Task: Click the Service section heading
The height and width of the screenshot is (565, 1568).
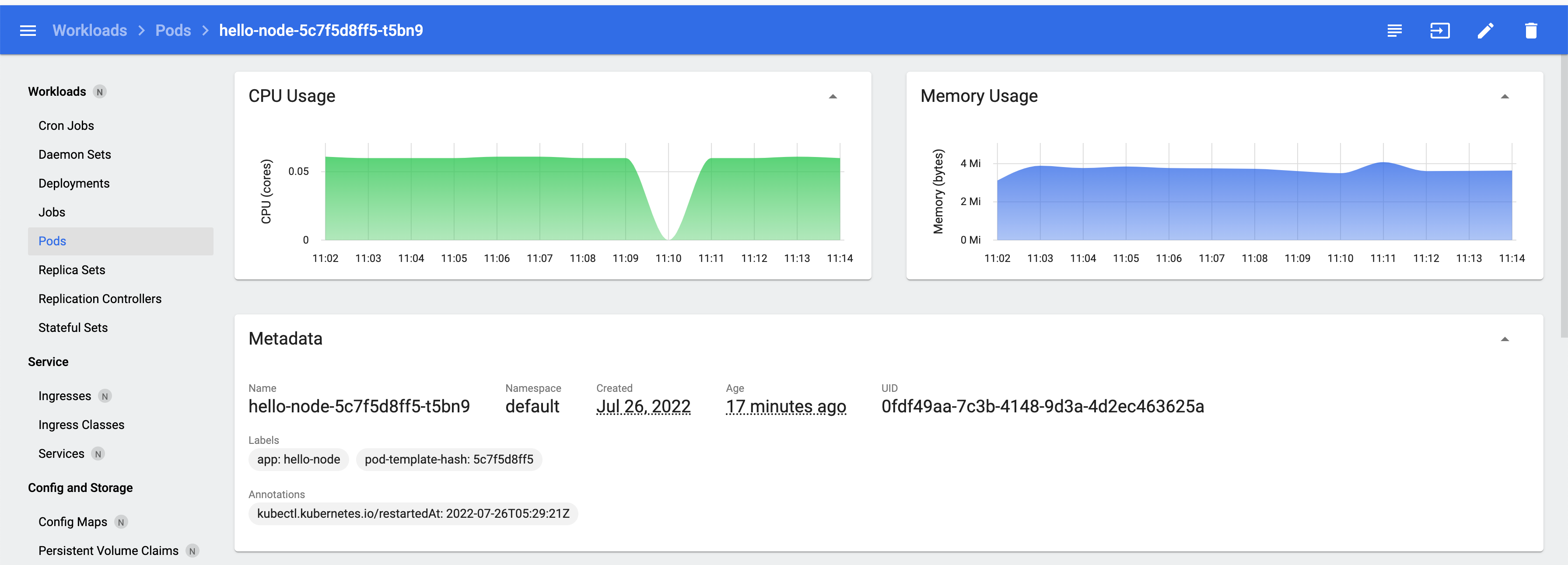Action: [x=48, y=362]
